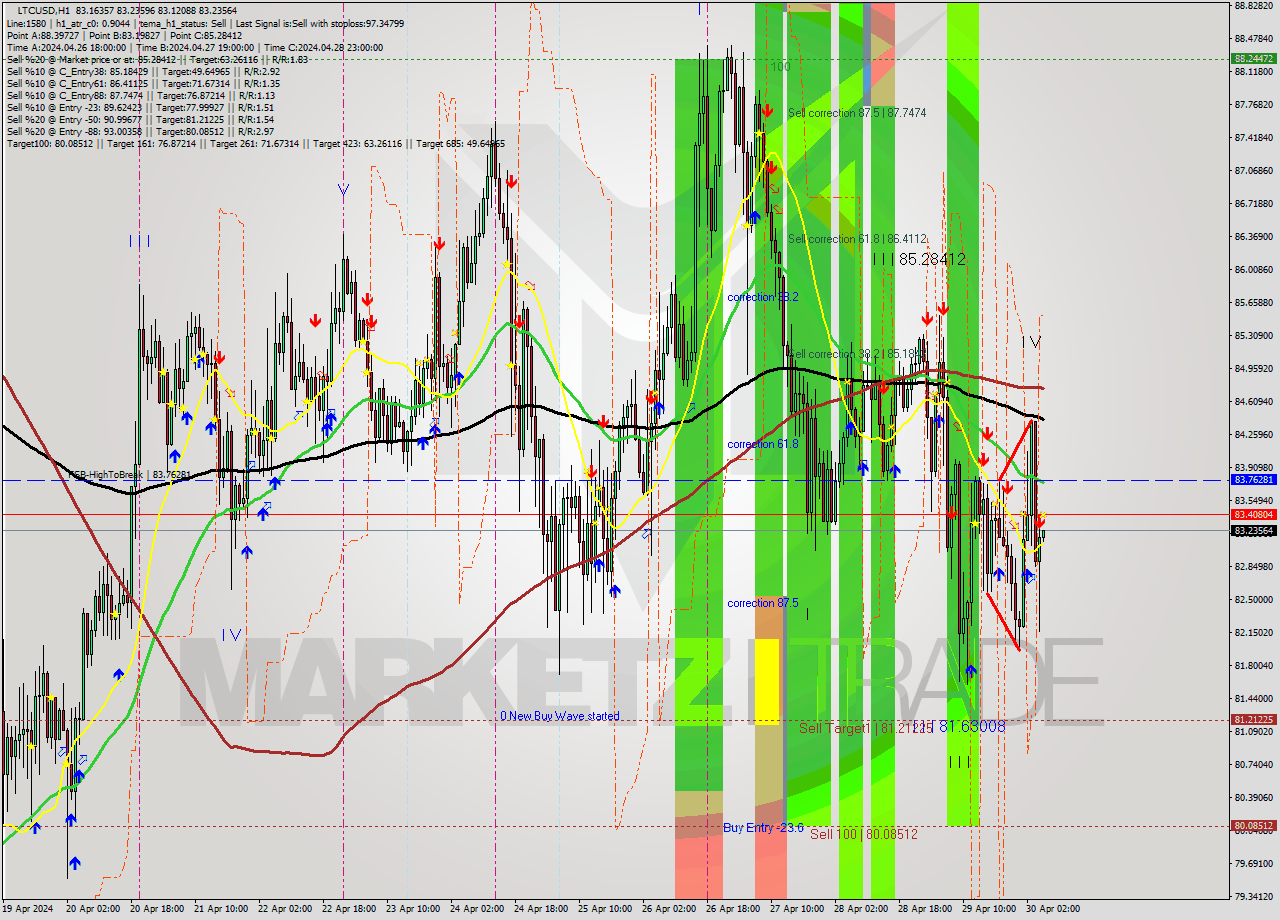Click the '21 Apr 10:00' time axis label
The height and width of the screenshot is (920, 1280).
pyautogui.click(x=219, y=909)
